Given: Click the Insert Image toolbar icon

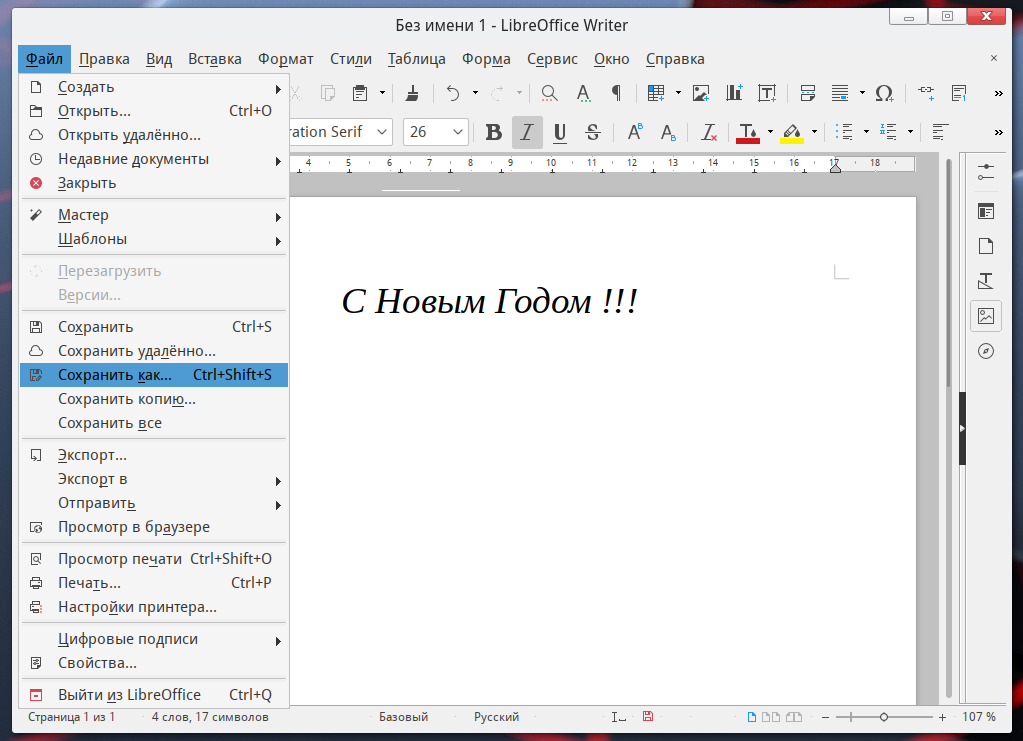Looking at the screenshot, I should [701, 93].
